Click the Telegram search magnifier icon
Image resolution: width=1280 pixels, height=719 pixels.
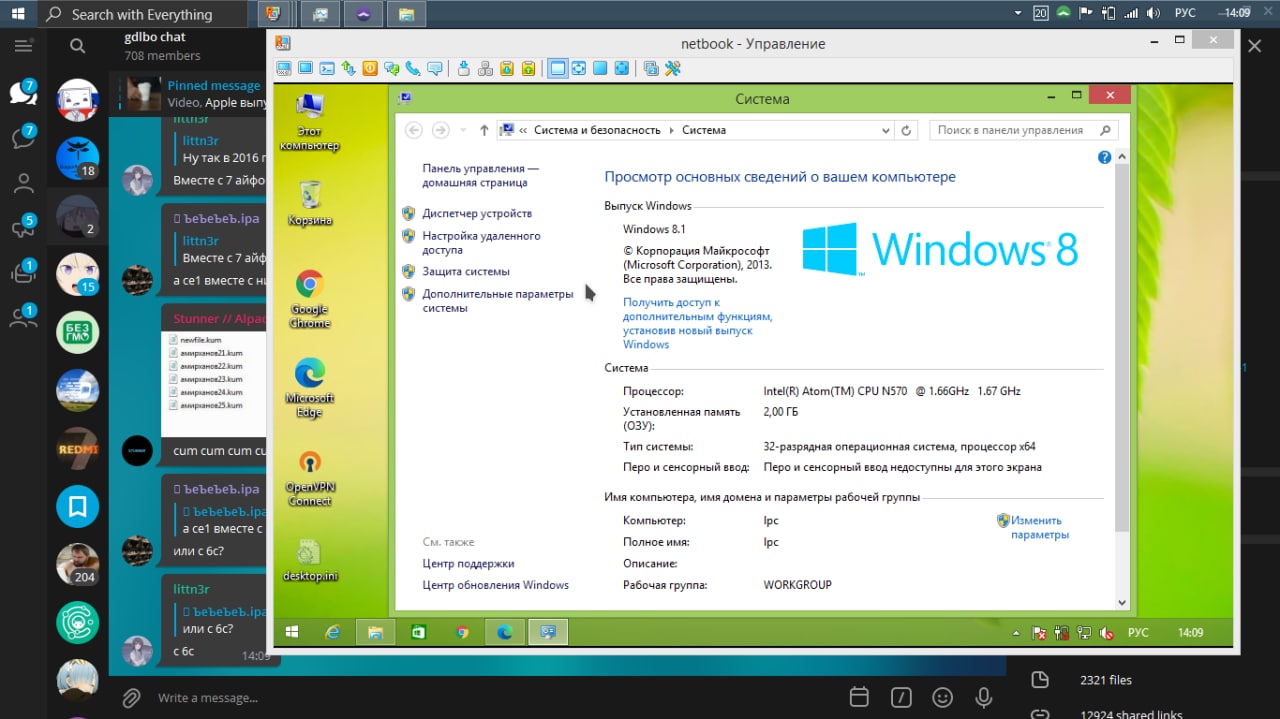coord(78,46)
